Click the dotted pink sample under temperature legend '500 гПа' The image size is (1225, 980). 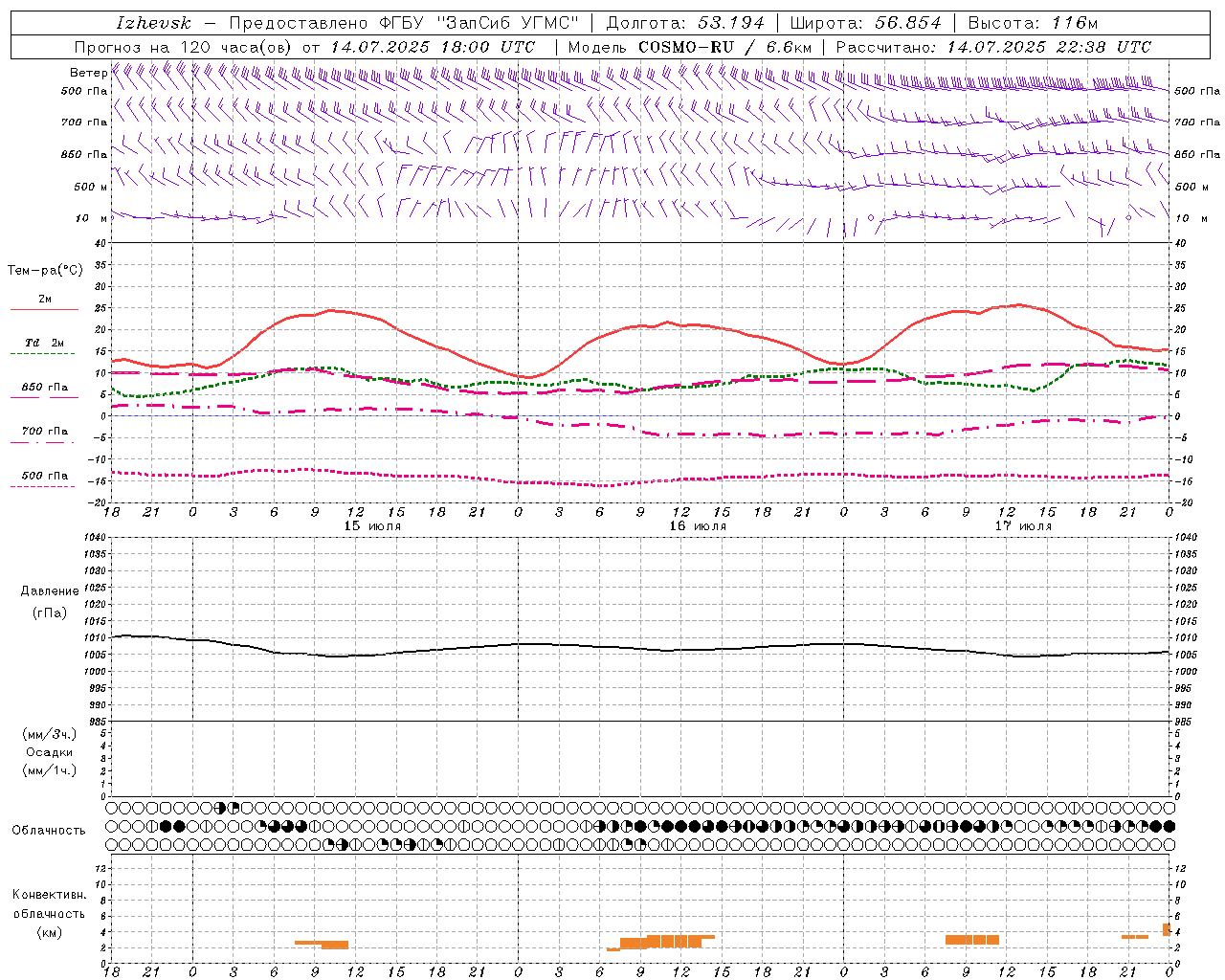coord(44,486)
